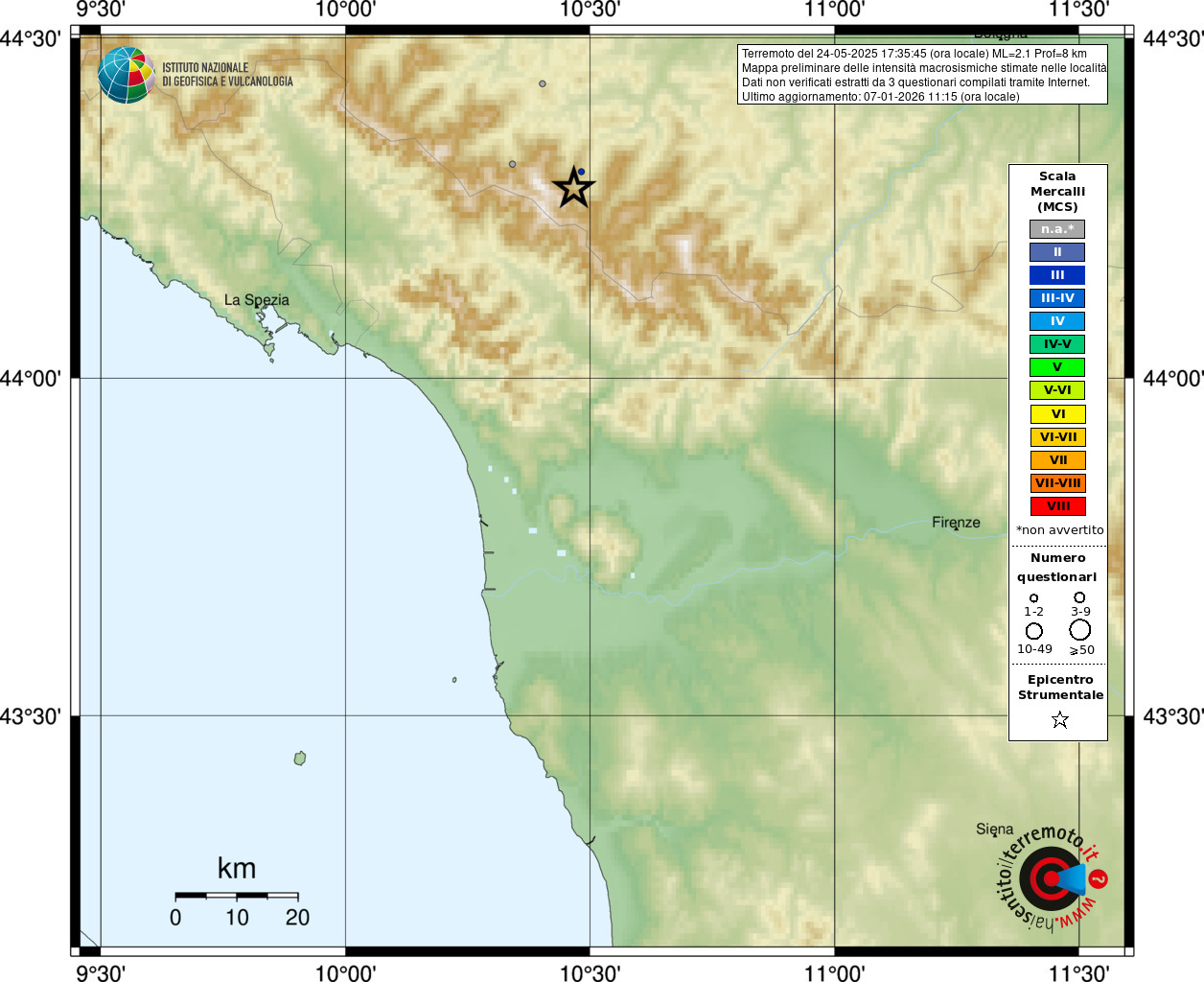Screen dimensions: 1204x982
Task: Select the blue III intensity swatch
Action: pos(1057,275)
